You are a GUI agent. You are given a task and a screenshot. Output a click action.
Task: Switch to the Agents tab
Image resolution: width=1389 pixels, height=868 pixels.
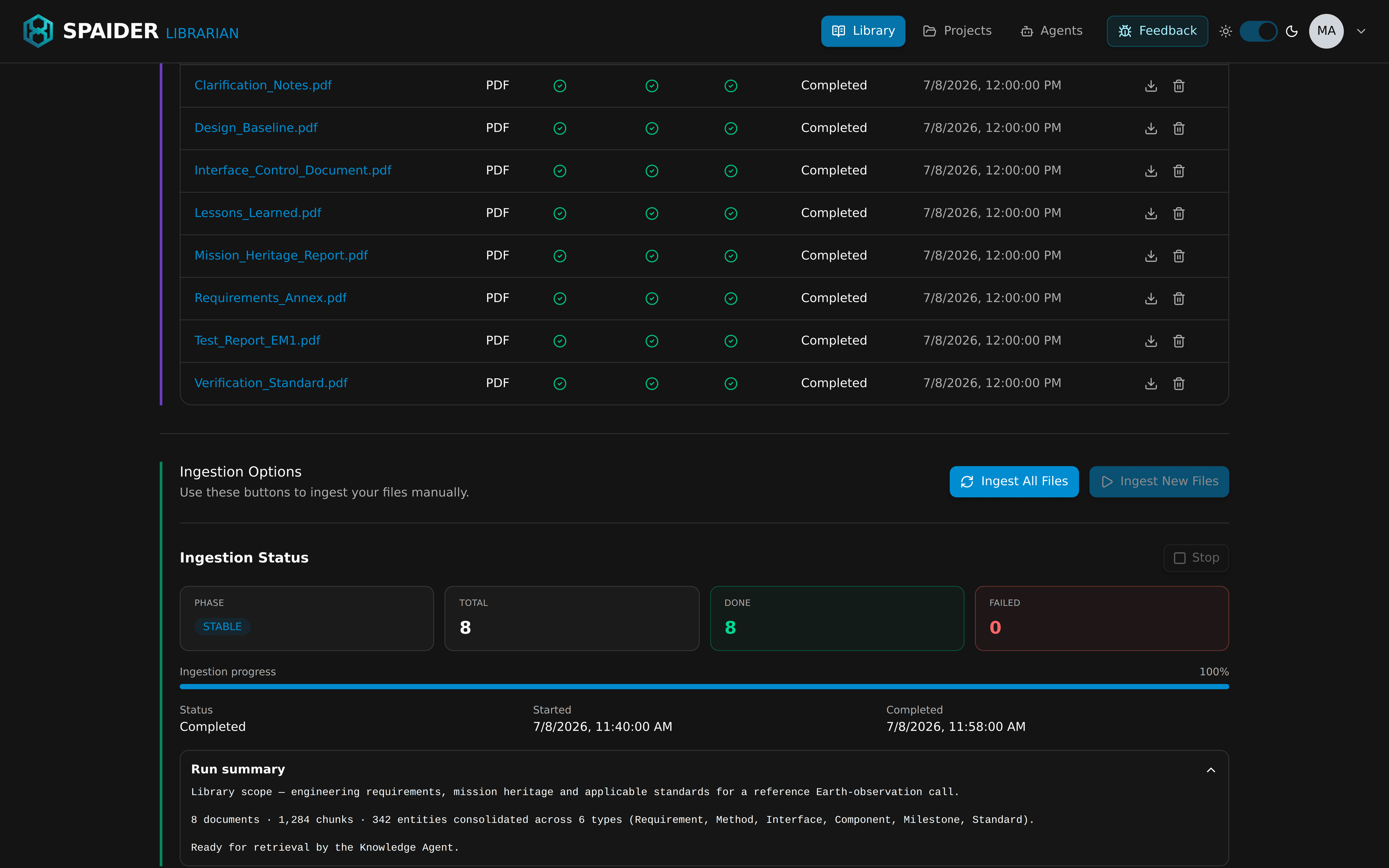1052,31
